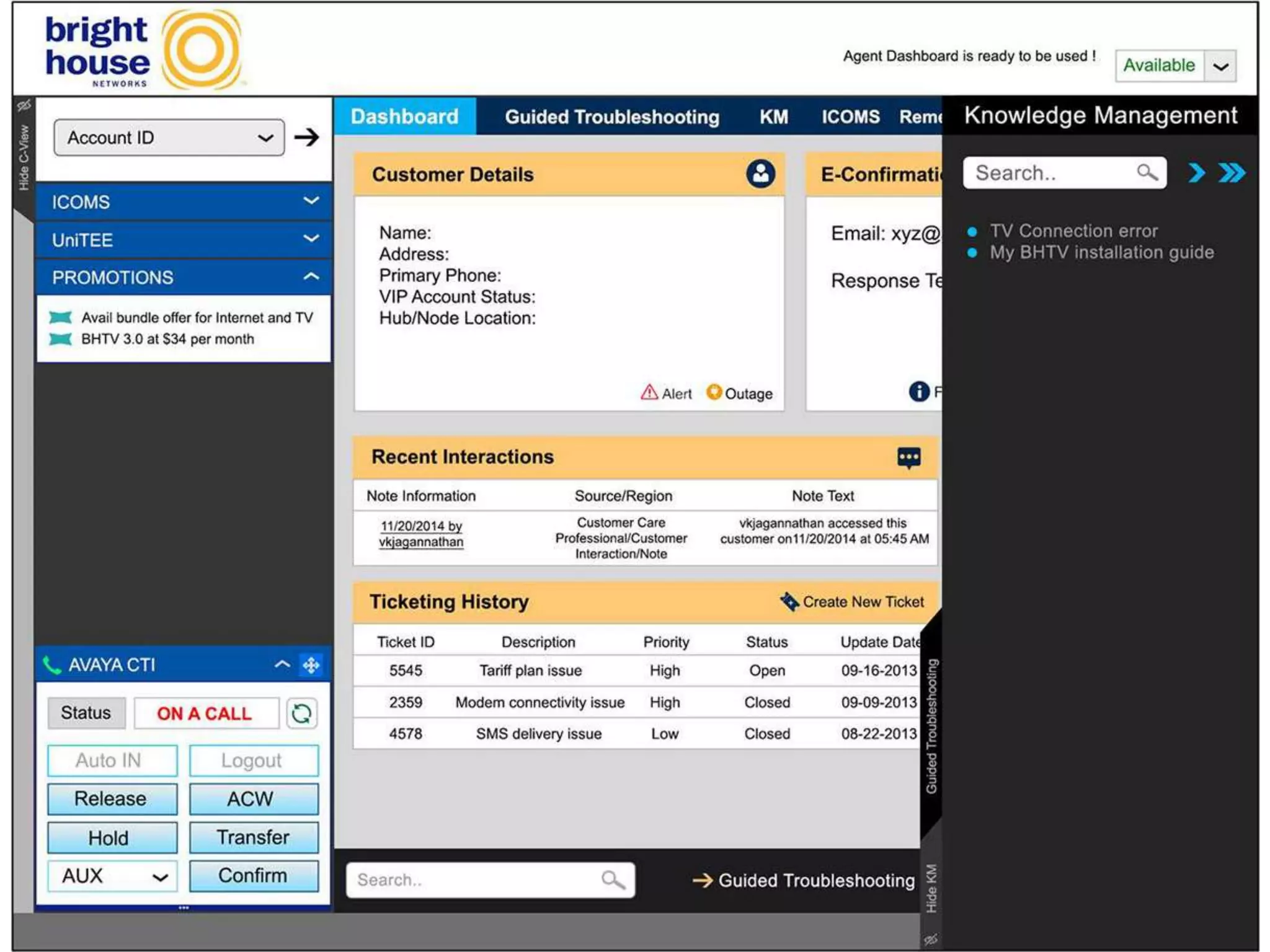Click the Status label button
This screenshot has width=1270, height=952.
coord(86,713)
